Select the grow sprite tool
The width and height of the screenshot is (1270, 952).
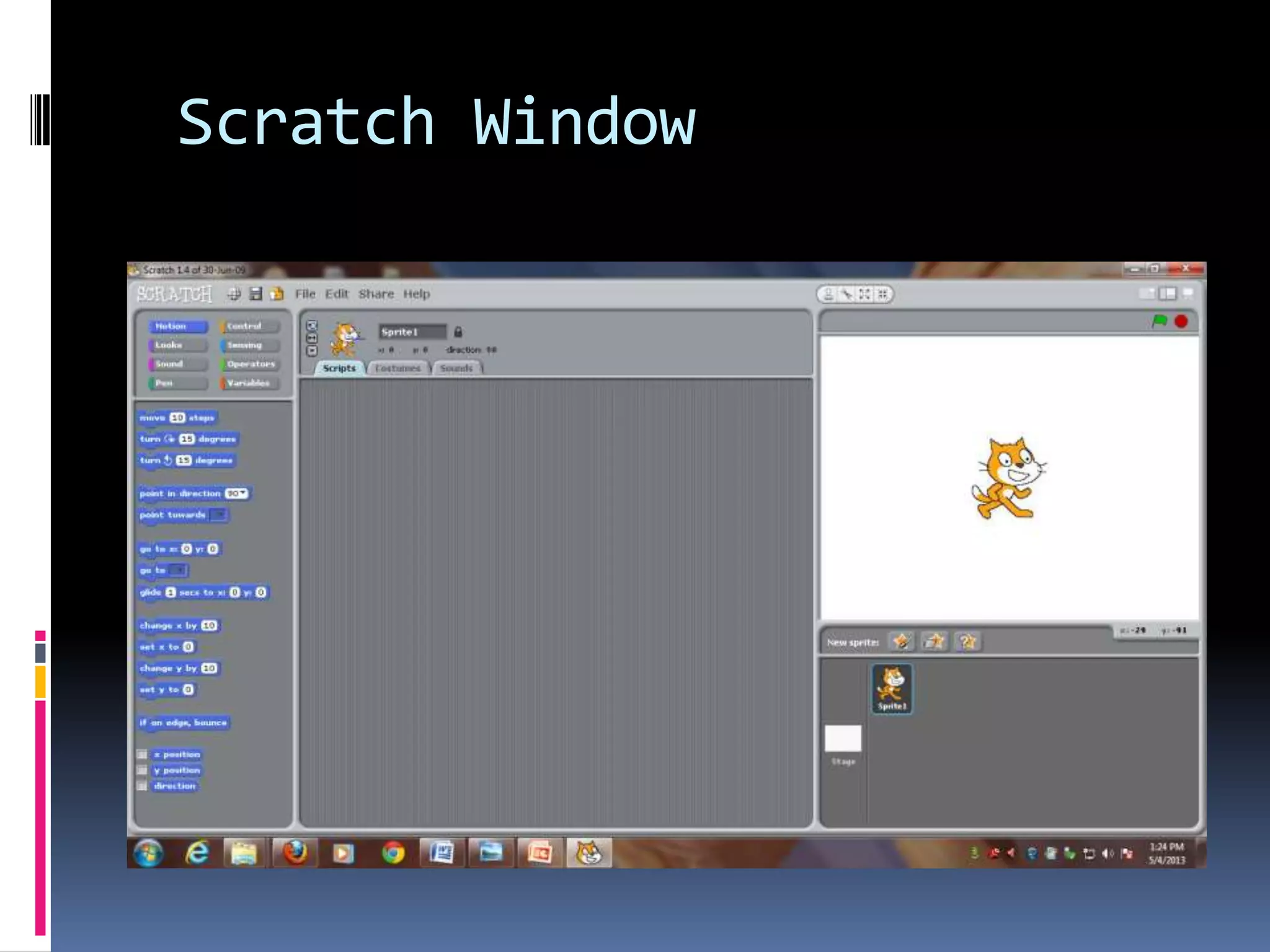point(864,294)
